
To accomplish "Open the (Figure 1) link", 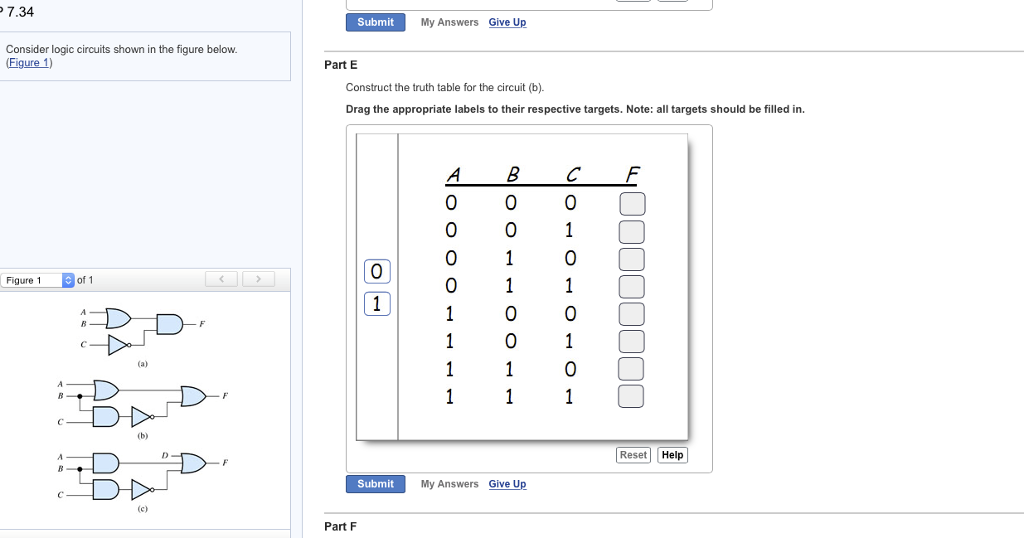I will (x=29, y=63).
